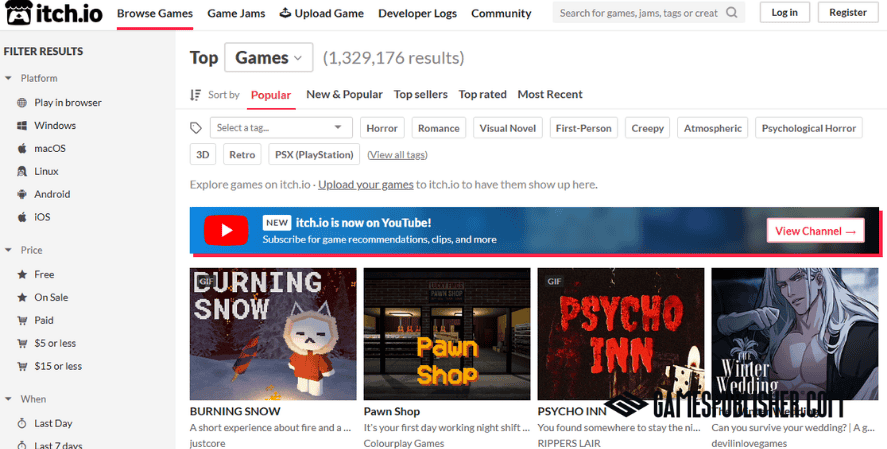Open the justcore developer link
887x449 pixels.
coord(207,443)
